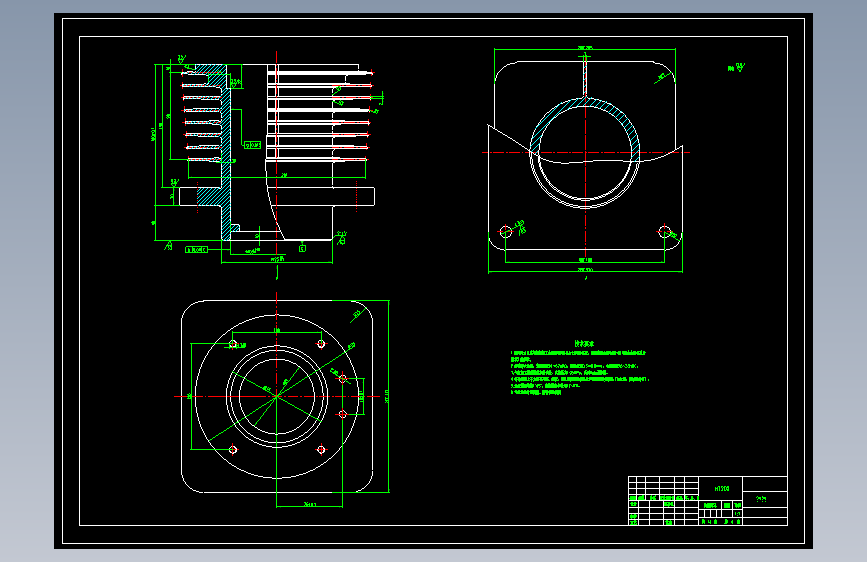This screenshot has height=562, width=867.
Task: Click the upper-left bolt hole in the plan view
Action: click(x=233, y=344)
